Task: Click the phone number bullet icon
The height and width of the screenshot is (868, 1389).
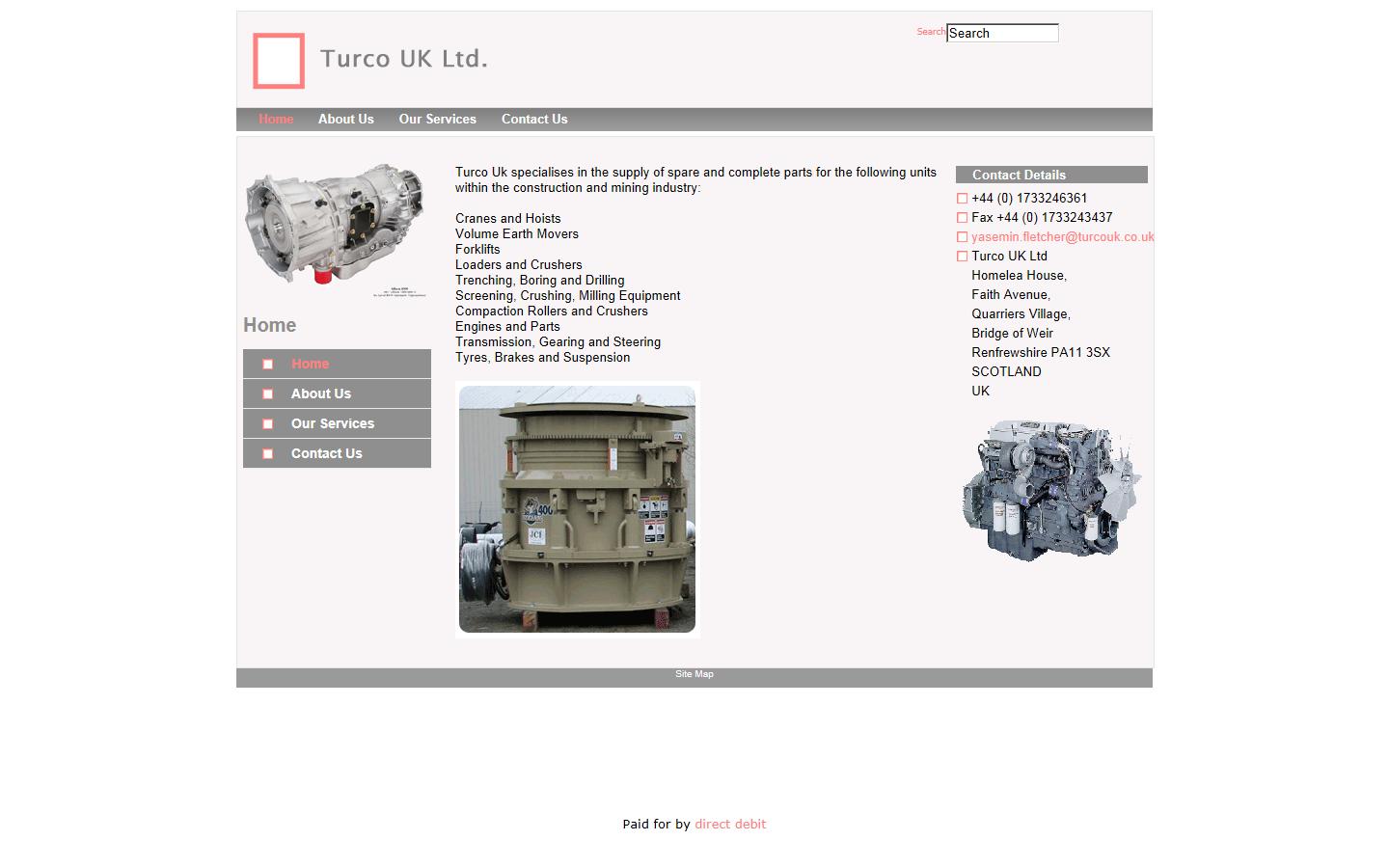Action: [x=962, y=198]
